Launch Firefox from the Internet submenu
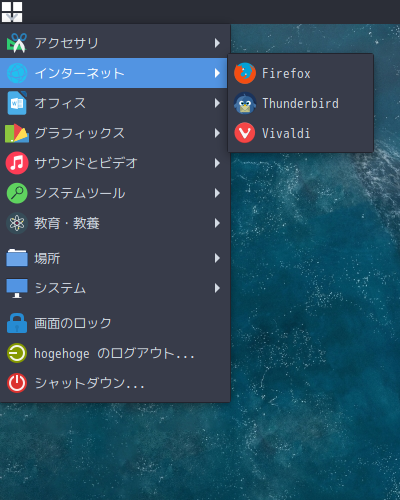400x500 pixels. [x=300, y=73]
